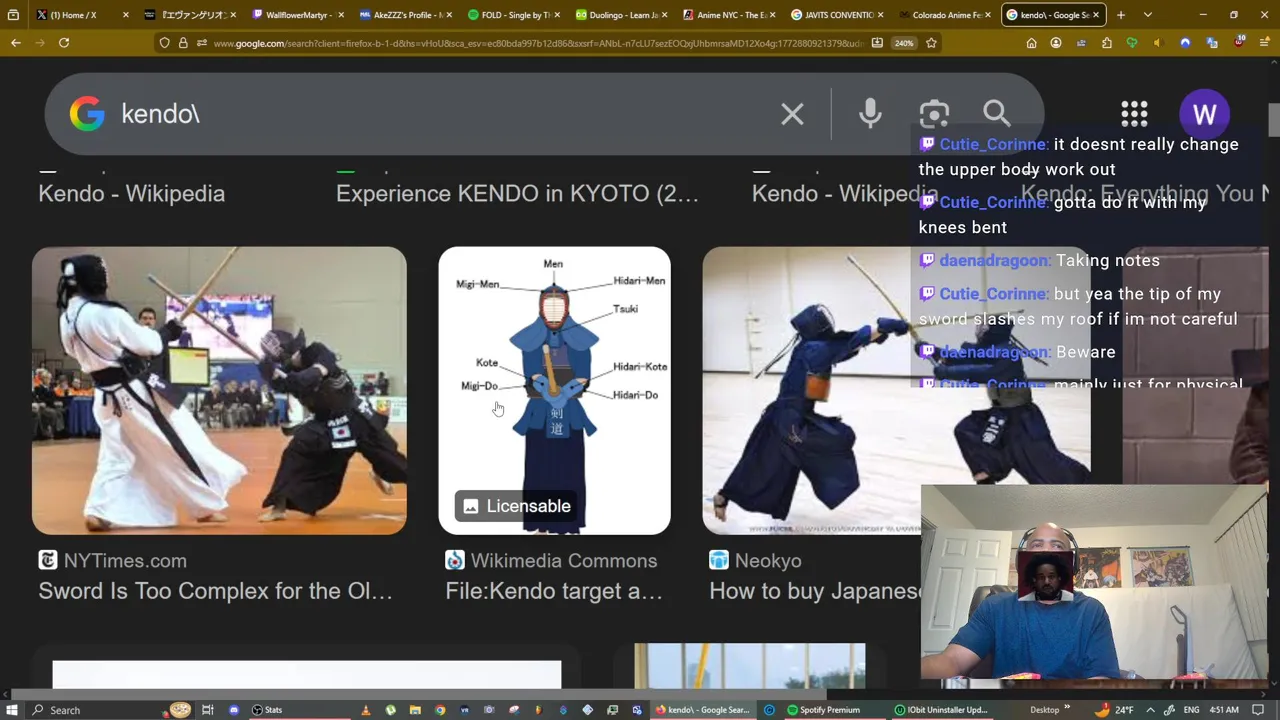
Task: Open 'Experience KENDO in KYOTO' result title
Action: tap(517, 194)
